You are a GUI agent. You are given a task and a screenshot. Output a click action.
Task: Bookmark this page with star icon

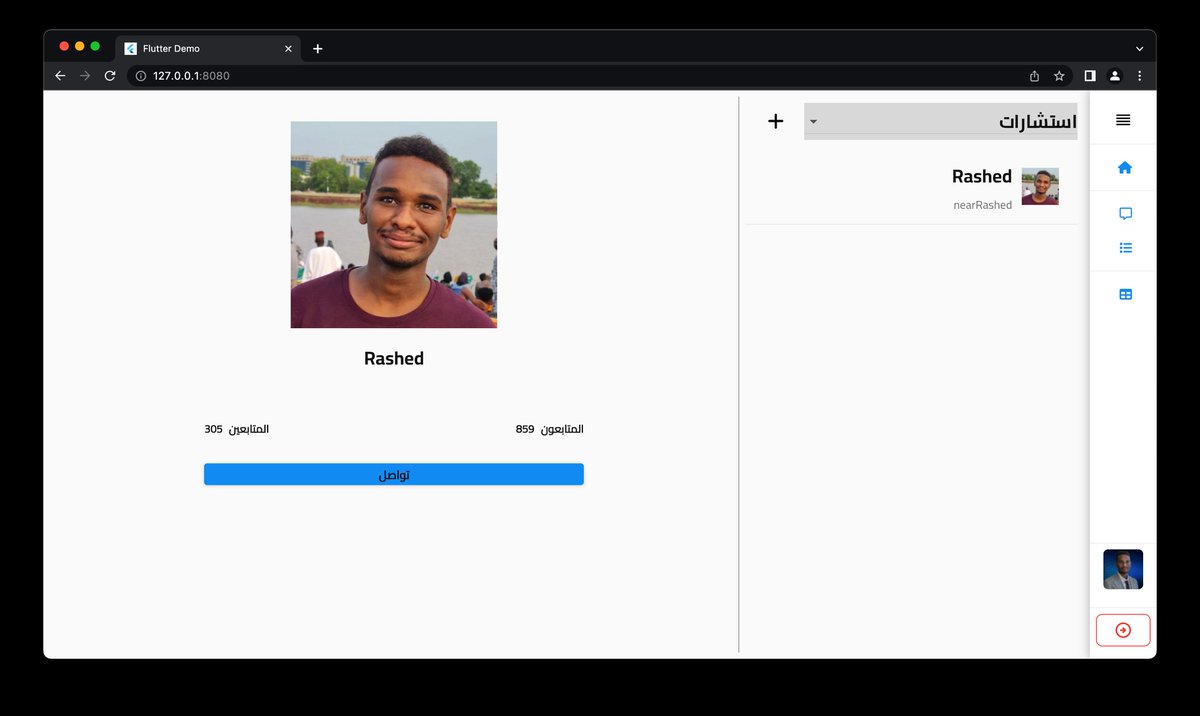tap(1059, 76)
